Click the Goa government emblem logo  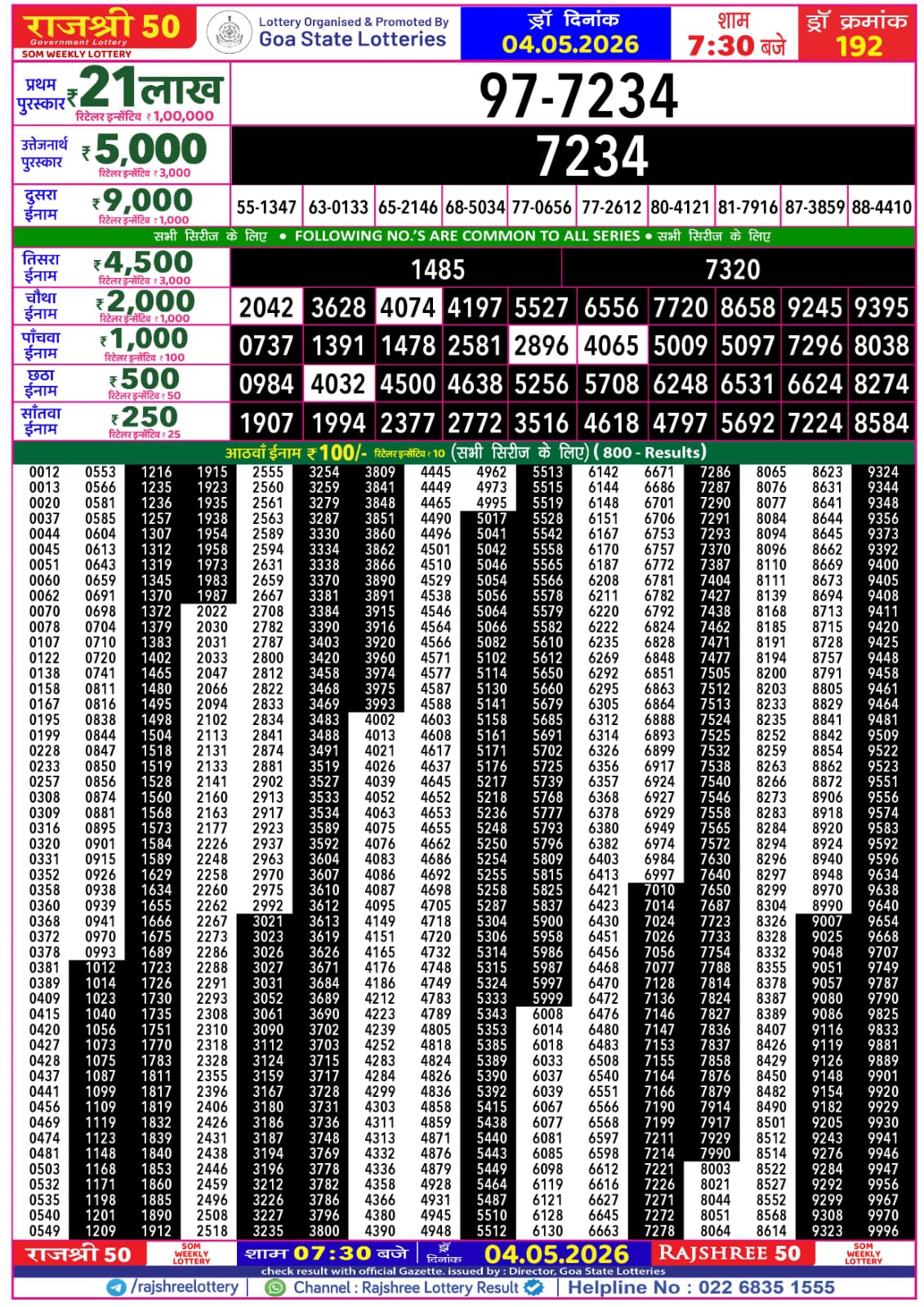229,34
